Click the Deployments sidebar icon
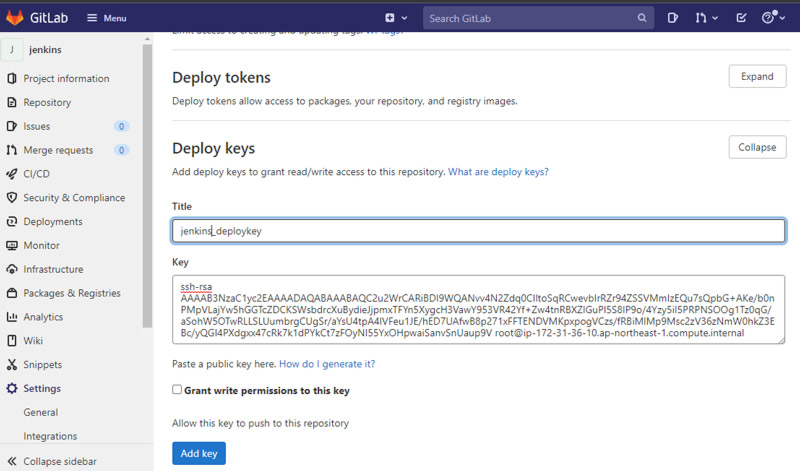800x471 pixels. [x=12, y=221]
